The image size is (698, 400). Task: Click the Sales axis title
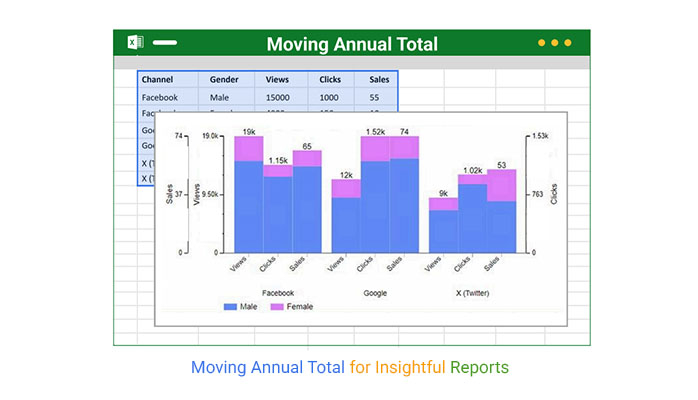pos(169,194)
